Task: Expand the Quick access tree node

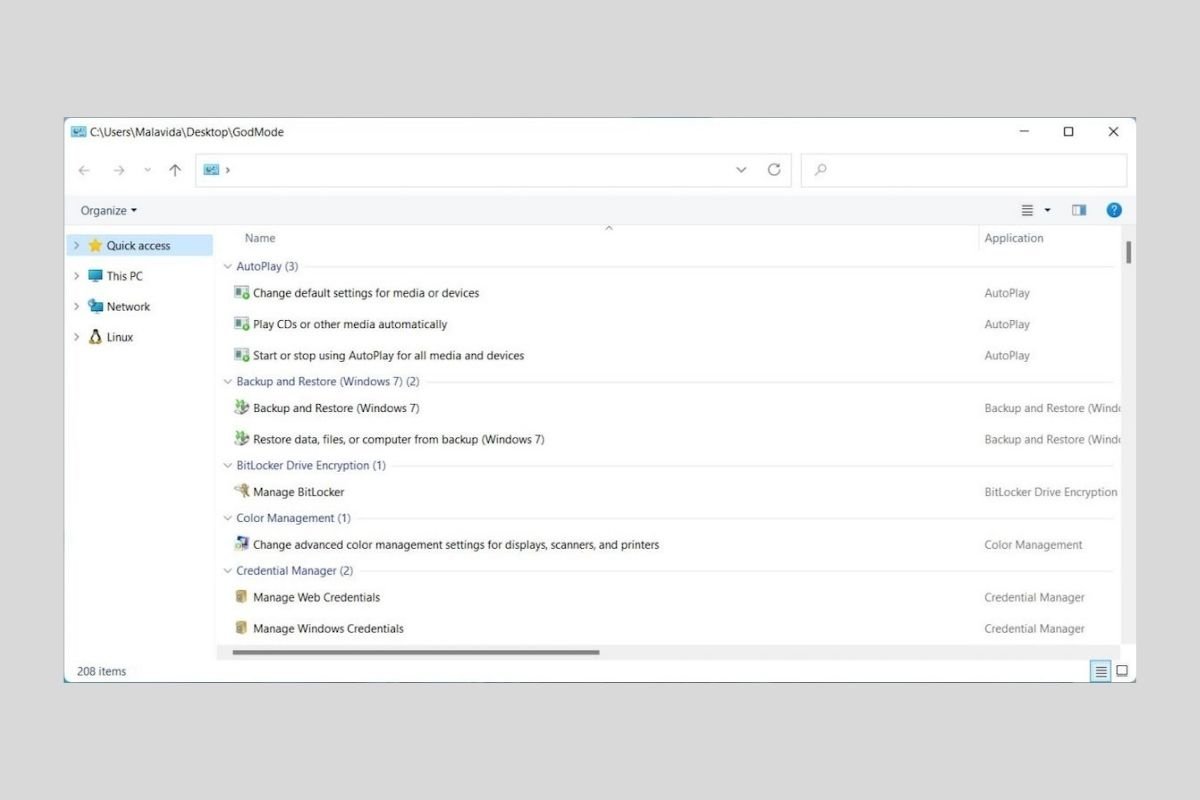Action: tap(76, 245)
